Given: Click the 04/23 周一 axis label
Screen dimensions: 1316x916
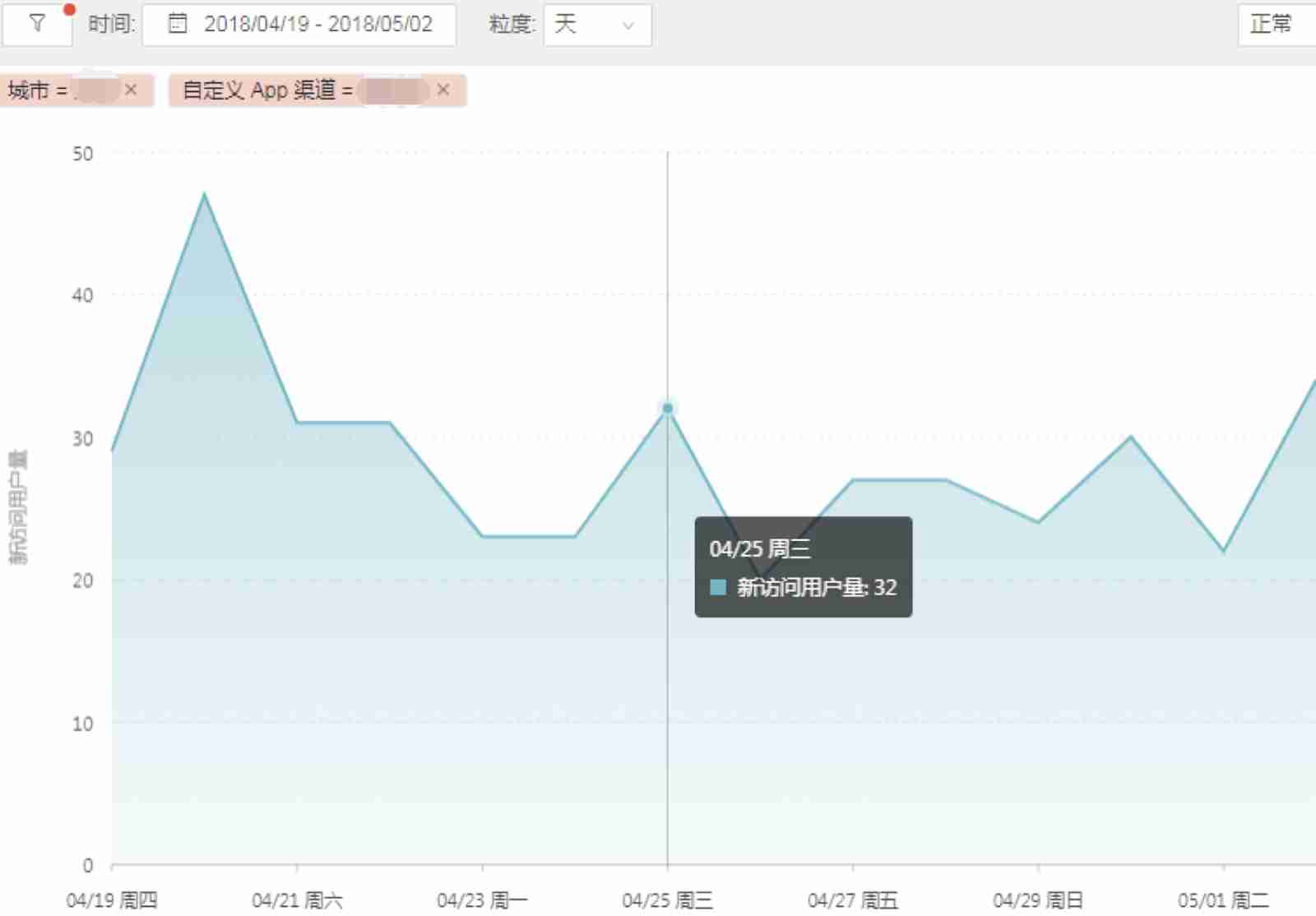Looking at the screenshot, I should (482, 900).
